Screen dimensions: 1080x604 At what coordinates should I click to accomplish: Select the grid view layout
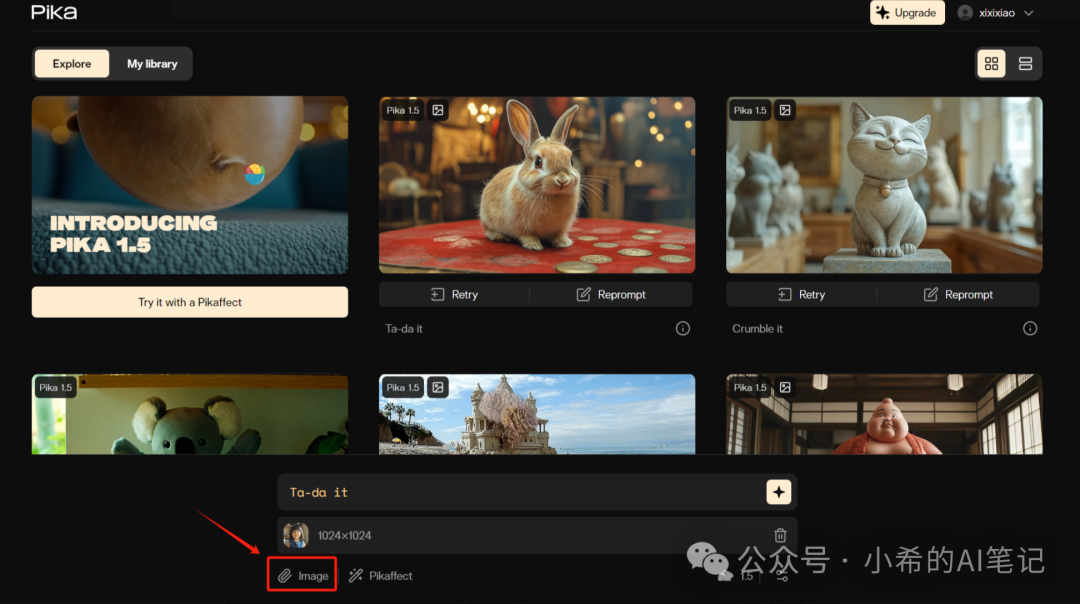991,63
